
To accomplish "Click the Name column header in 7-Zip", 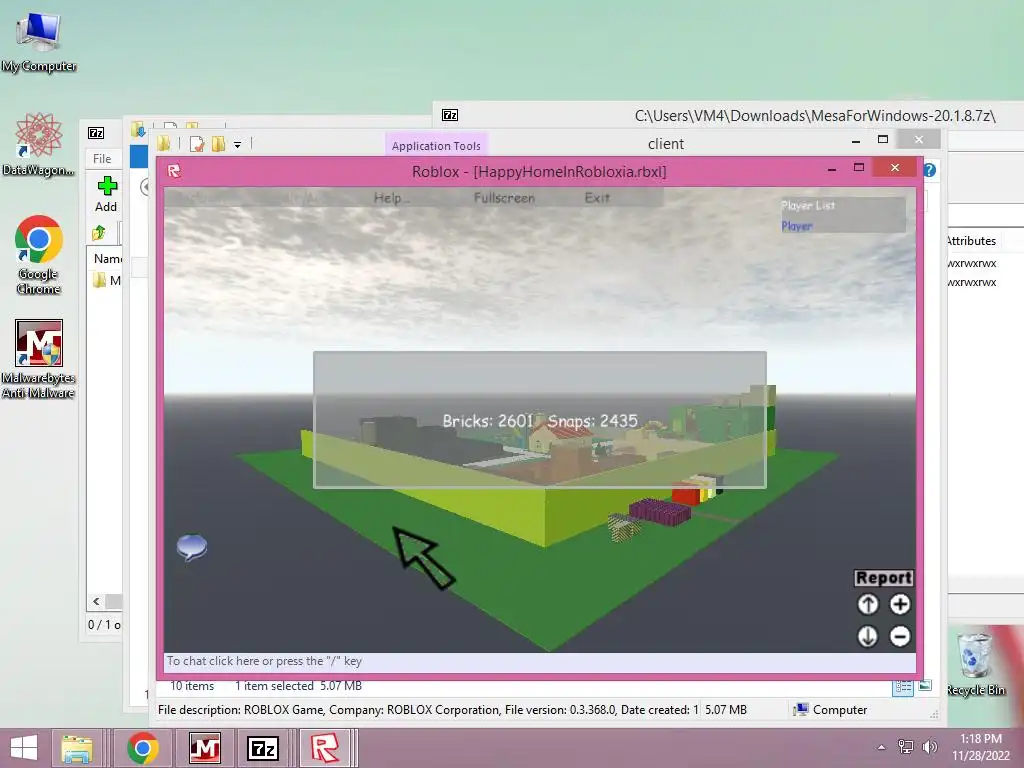I will pos(108,259).
